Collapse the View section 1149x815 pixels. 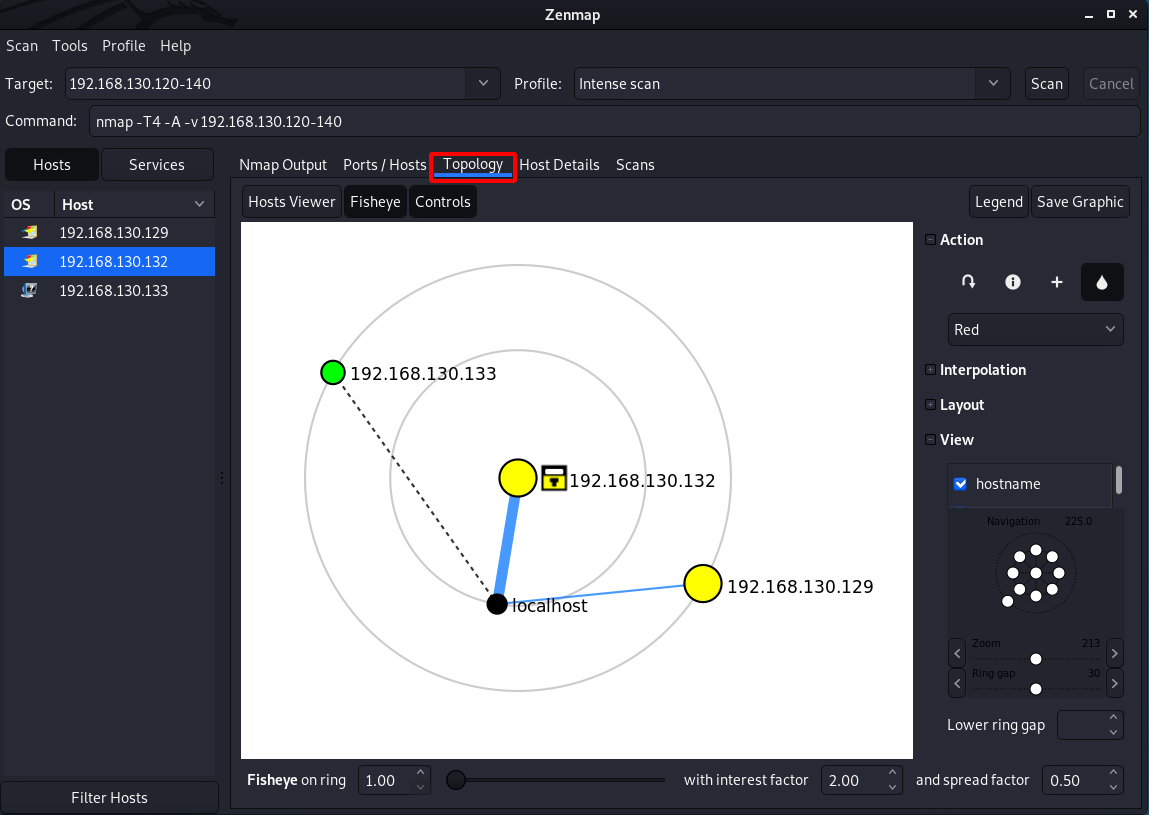tap(930, 440)
